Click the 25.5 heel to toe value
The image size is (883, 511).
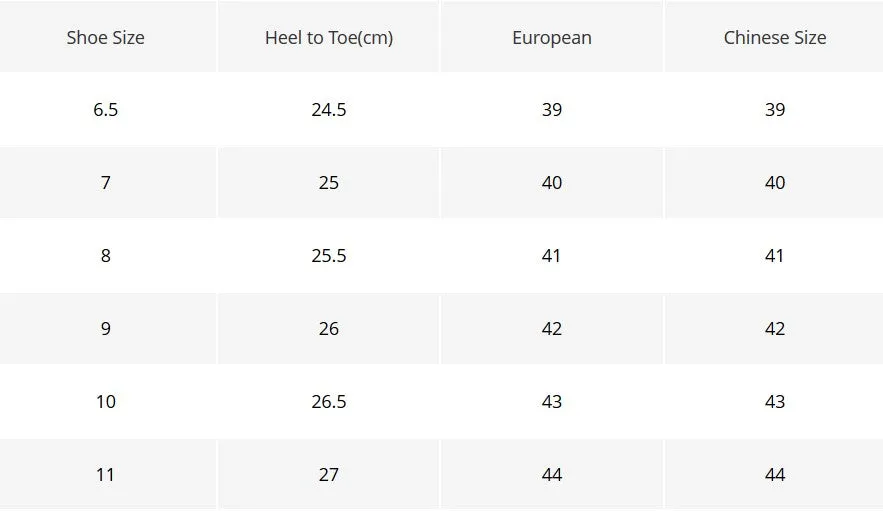click(x=329, y=256)
